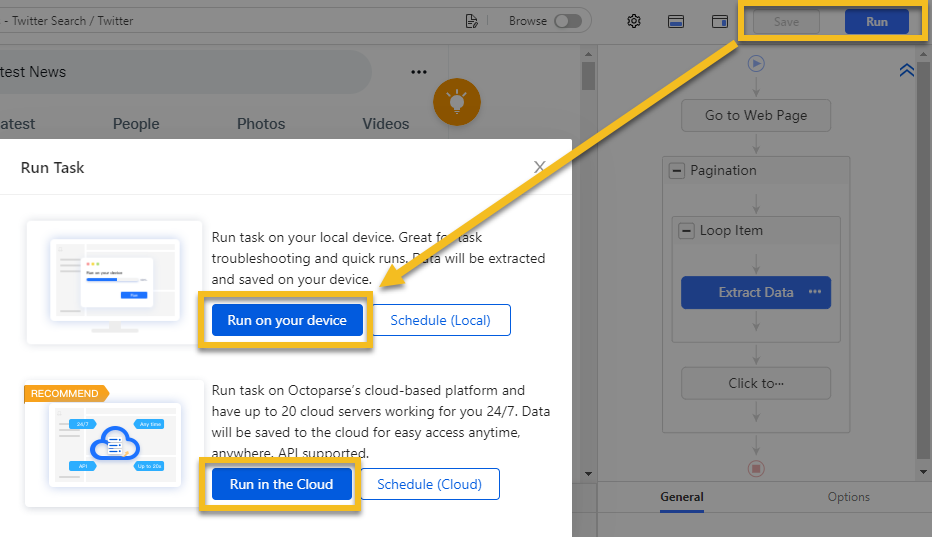Click the RECOMMEND badge label
The image size is (932, 537).
tap(65, 394)
